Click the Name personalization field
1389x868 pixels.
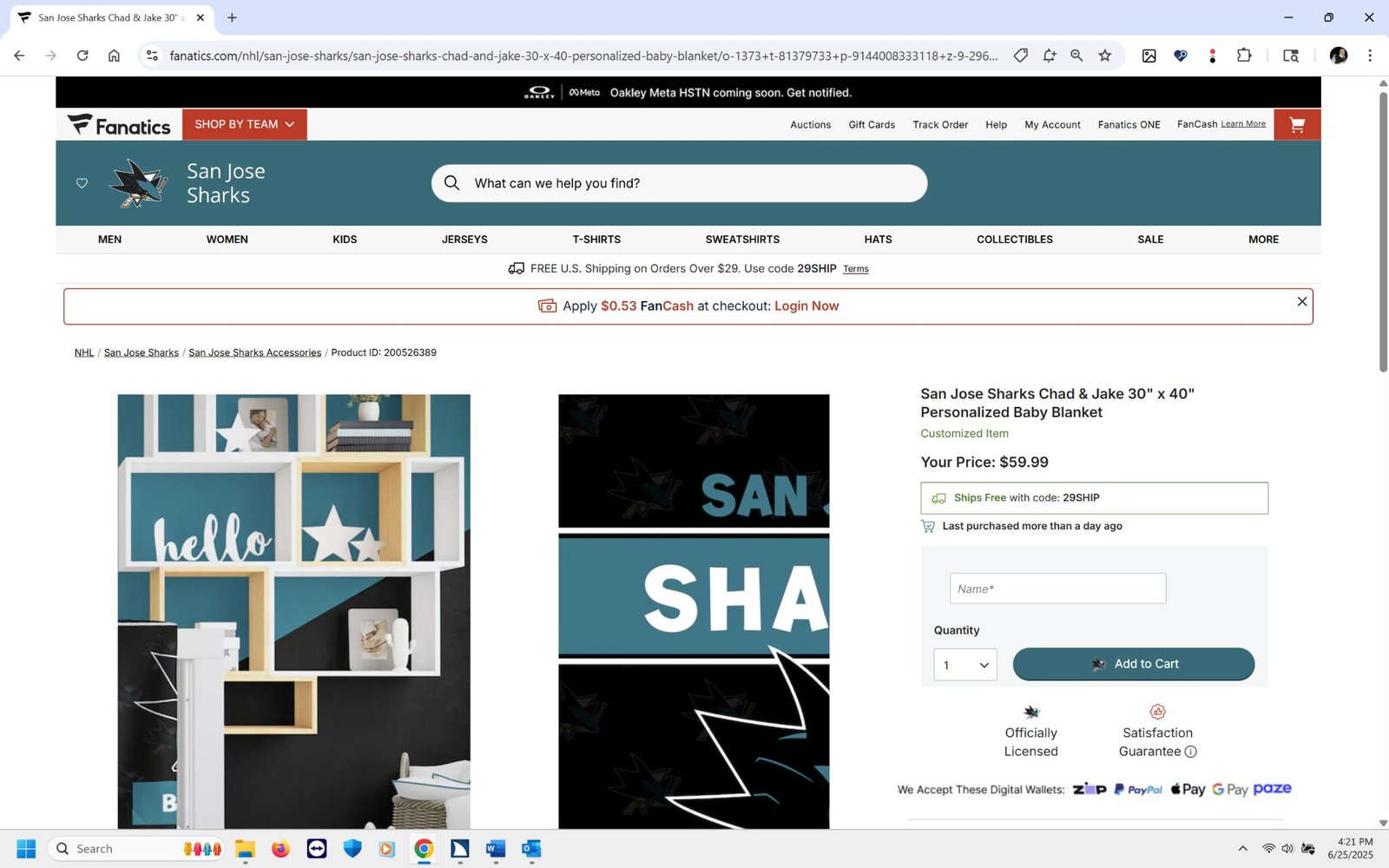[1057, 589]
